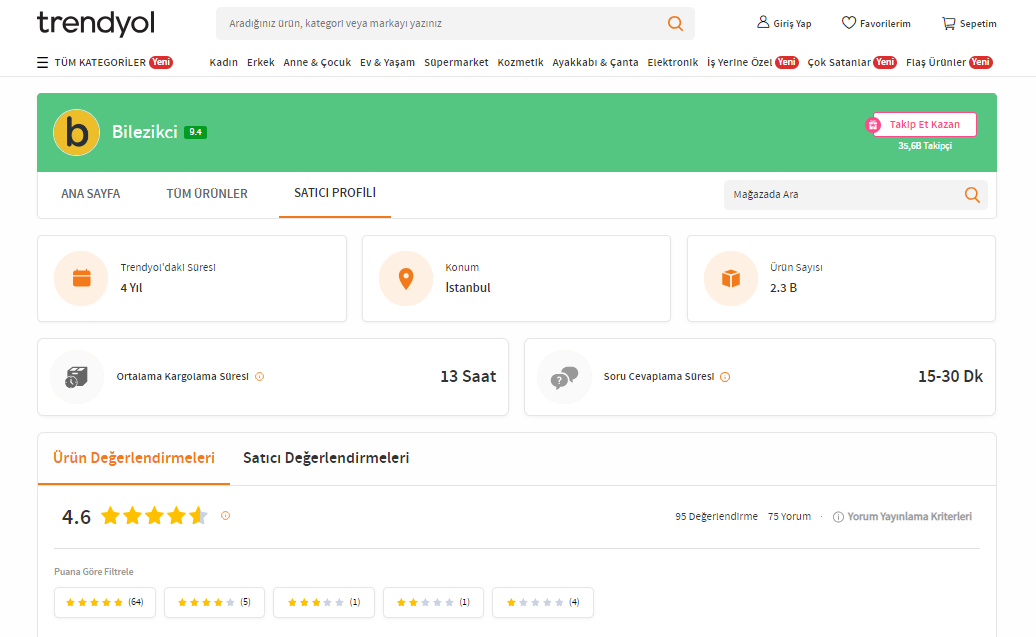Image resolution: width=1036 pixels, height=637 pixels.
Task: Click info icon next to 4.6 rating
Action: click(225, 515)
